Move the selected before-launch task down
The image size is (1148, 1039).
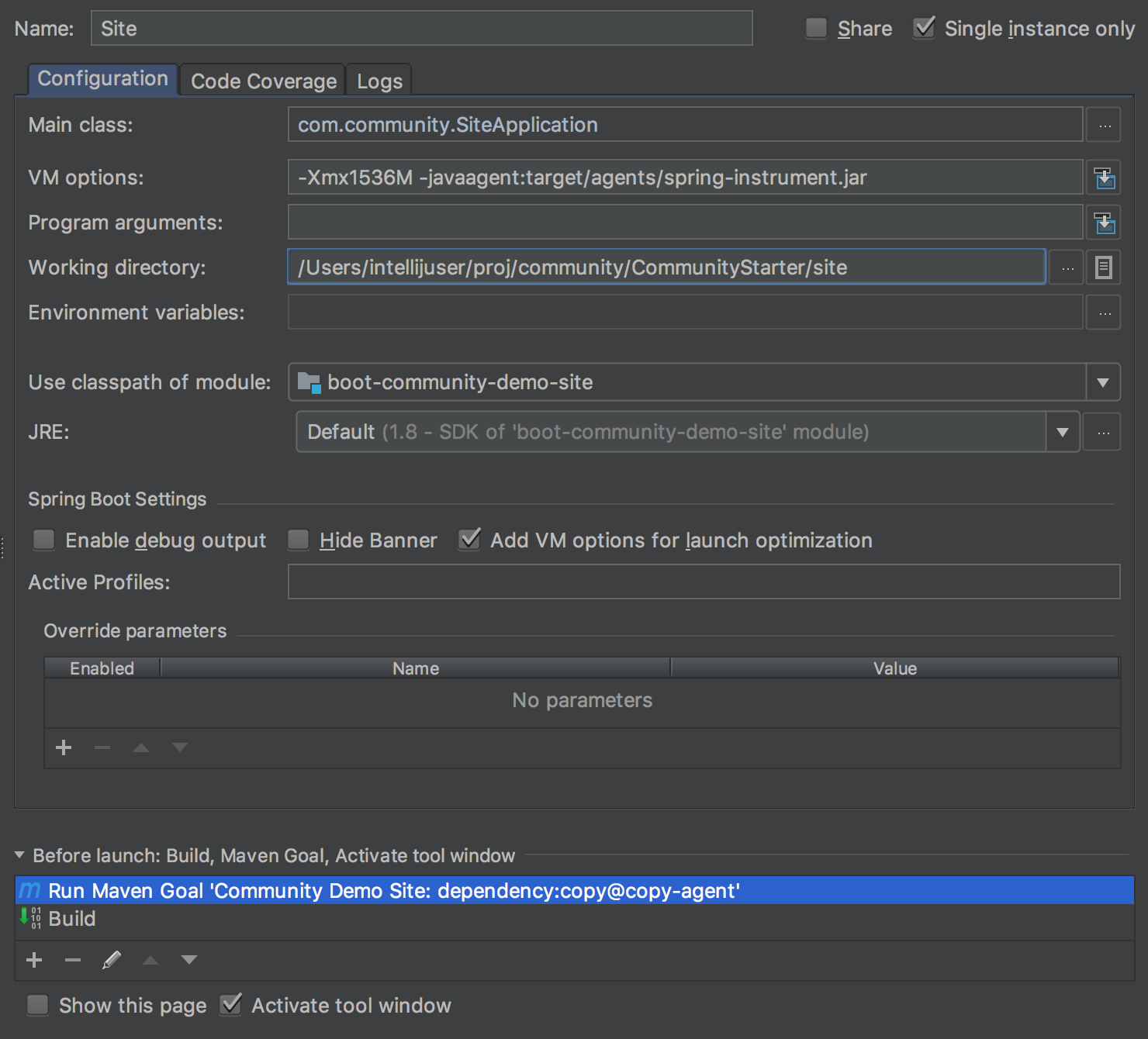[188, 960]
